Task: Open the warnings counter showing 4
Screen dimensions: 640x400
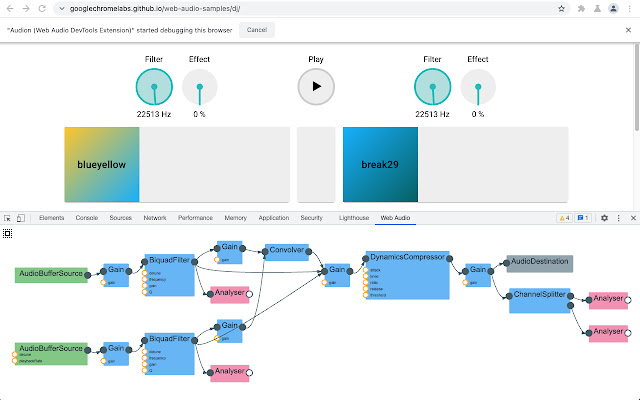Action: 564,218
